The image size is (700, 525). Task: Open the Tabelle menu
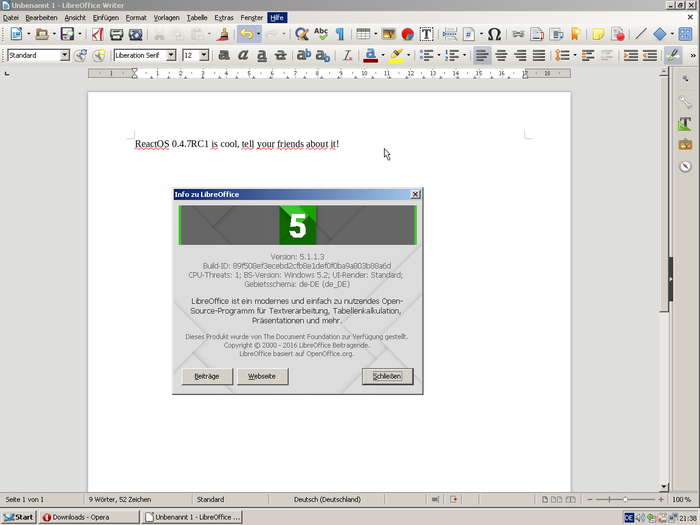(x=197, y=18)
